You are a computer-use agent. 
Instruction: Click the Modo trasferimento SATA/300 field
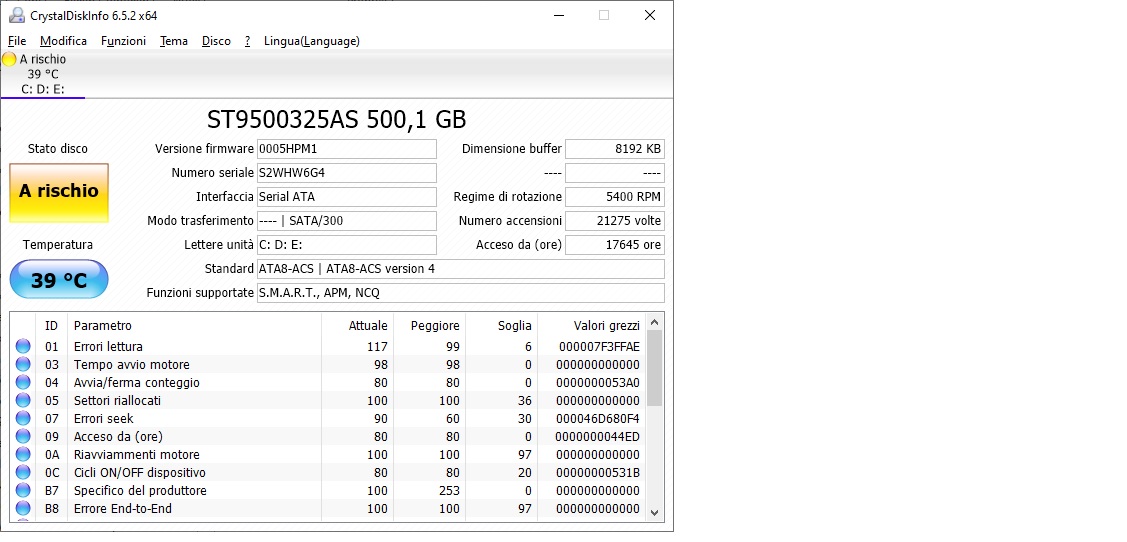346,221
